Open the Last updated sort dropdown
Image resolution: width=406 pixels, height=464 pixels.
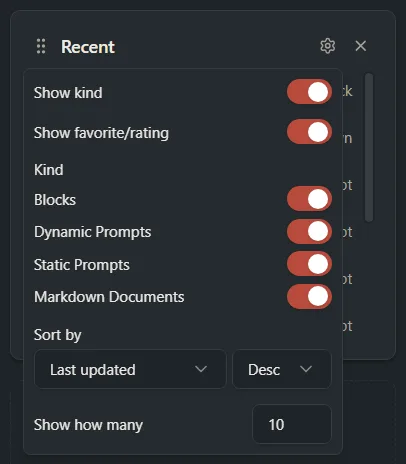(x=130, y=369)
